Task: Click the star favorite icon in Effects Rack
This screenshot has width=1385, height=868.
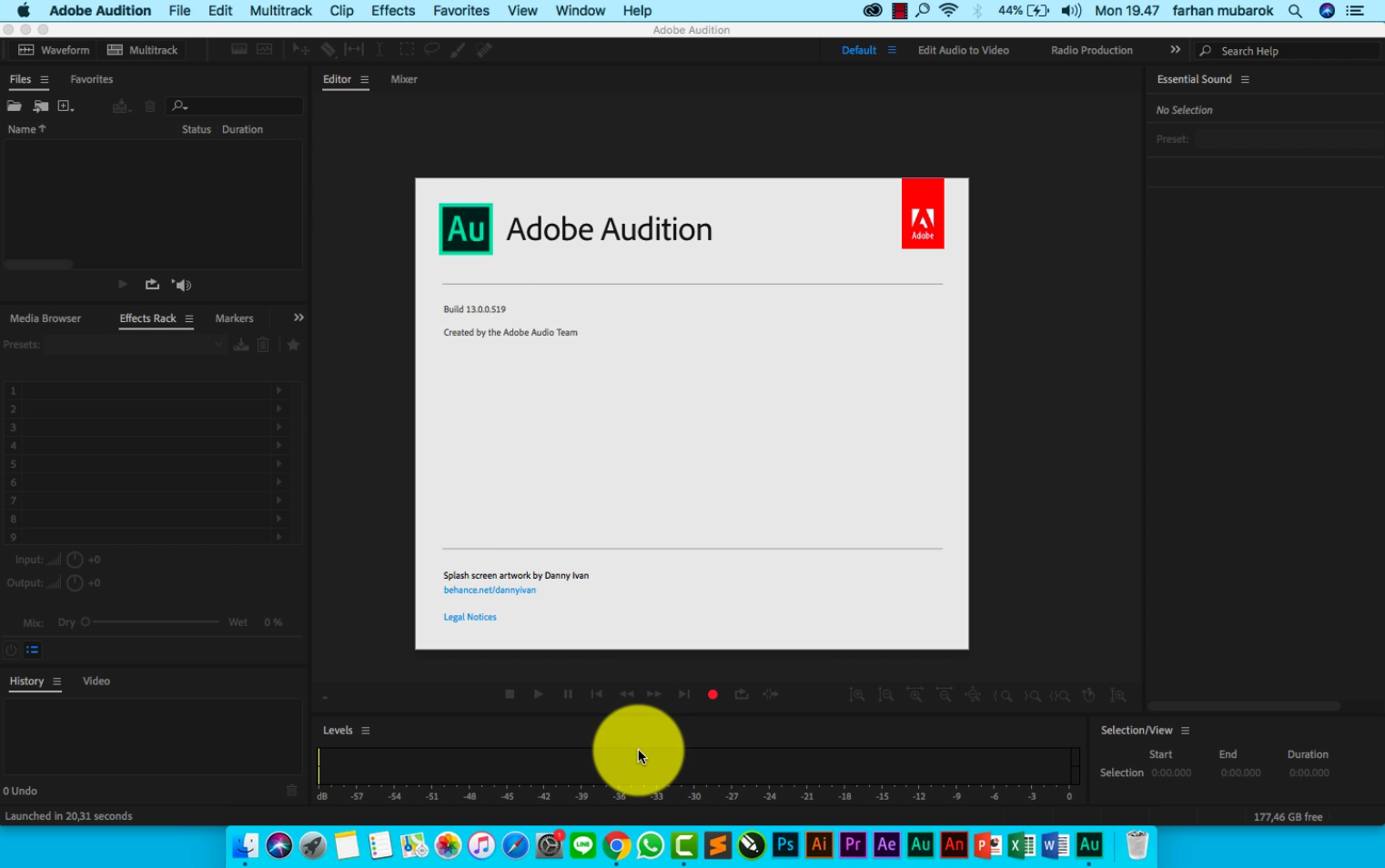Action: pyautogui.click(x=293, y=345)
